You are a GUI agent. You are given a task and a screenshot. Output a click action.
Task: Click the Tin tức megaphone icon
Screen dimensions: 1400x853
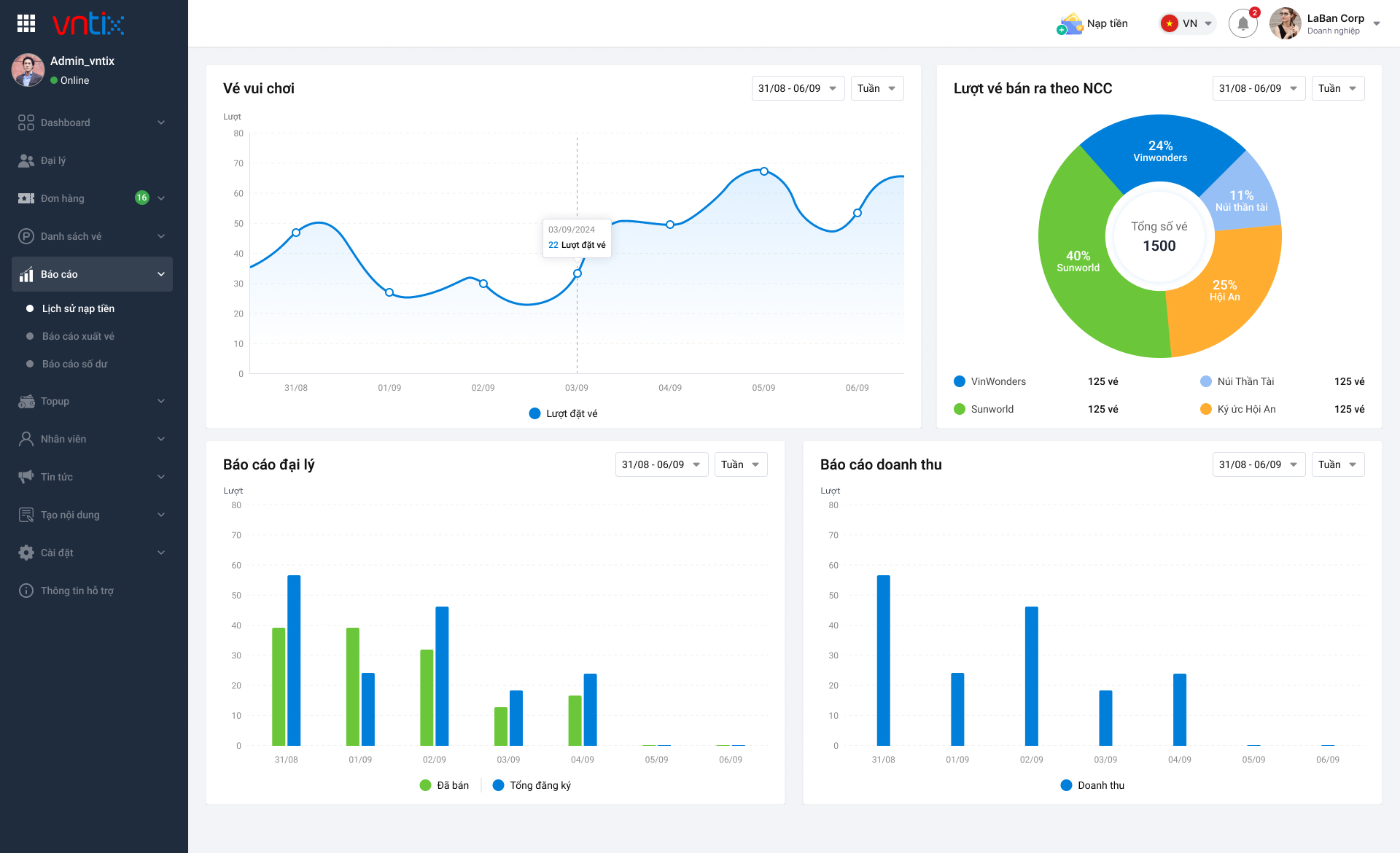point(26,477)
